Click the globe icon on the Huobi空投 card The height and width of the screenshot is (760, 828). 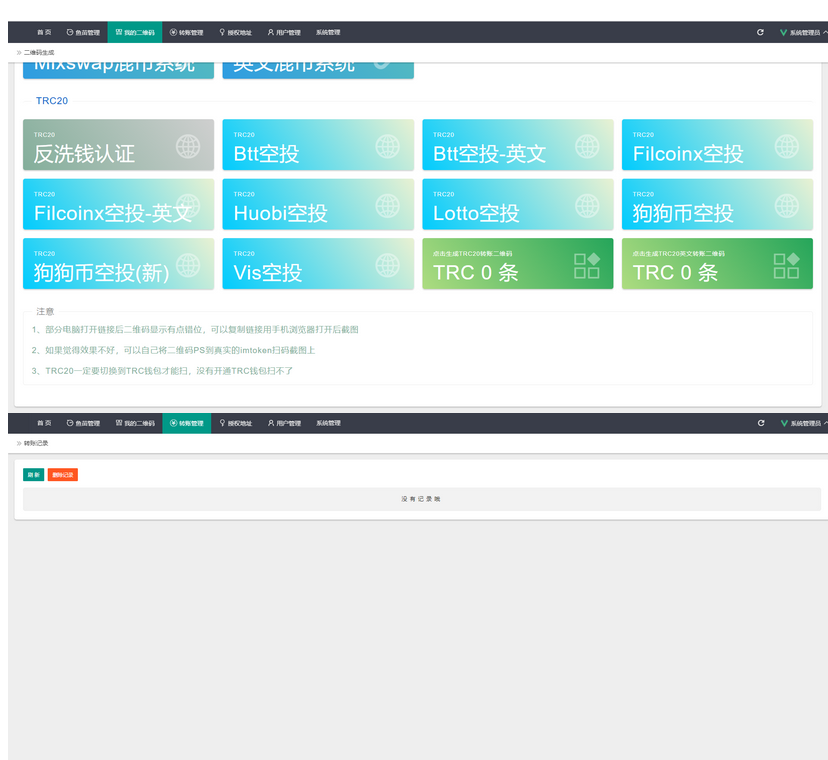388,206
